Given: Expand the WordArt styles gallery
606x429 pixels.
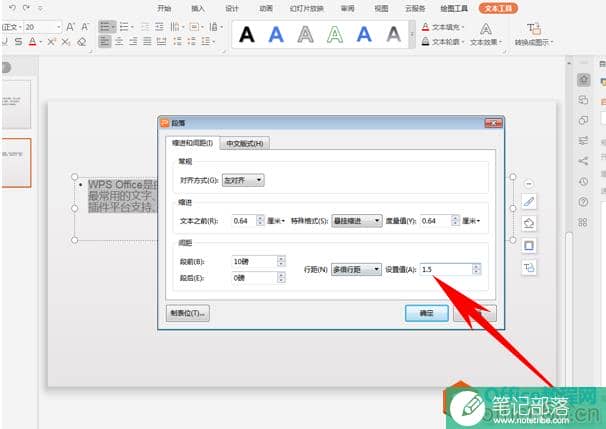Looking at the screenshot, I should [412, 34].
